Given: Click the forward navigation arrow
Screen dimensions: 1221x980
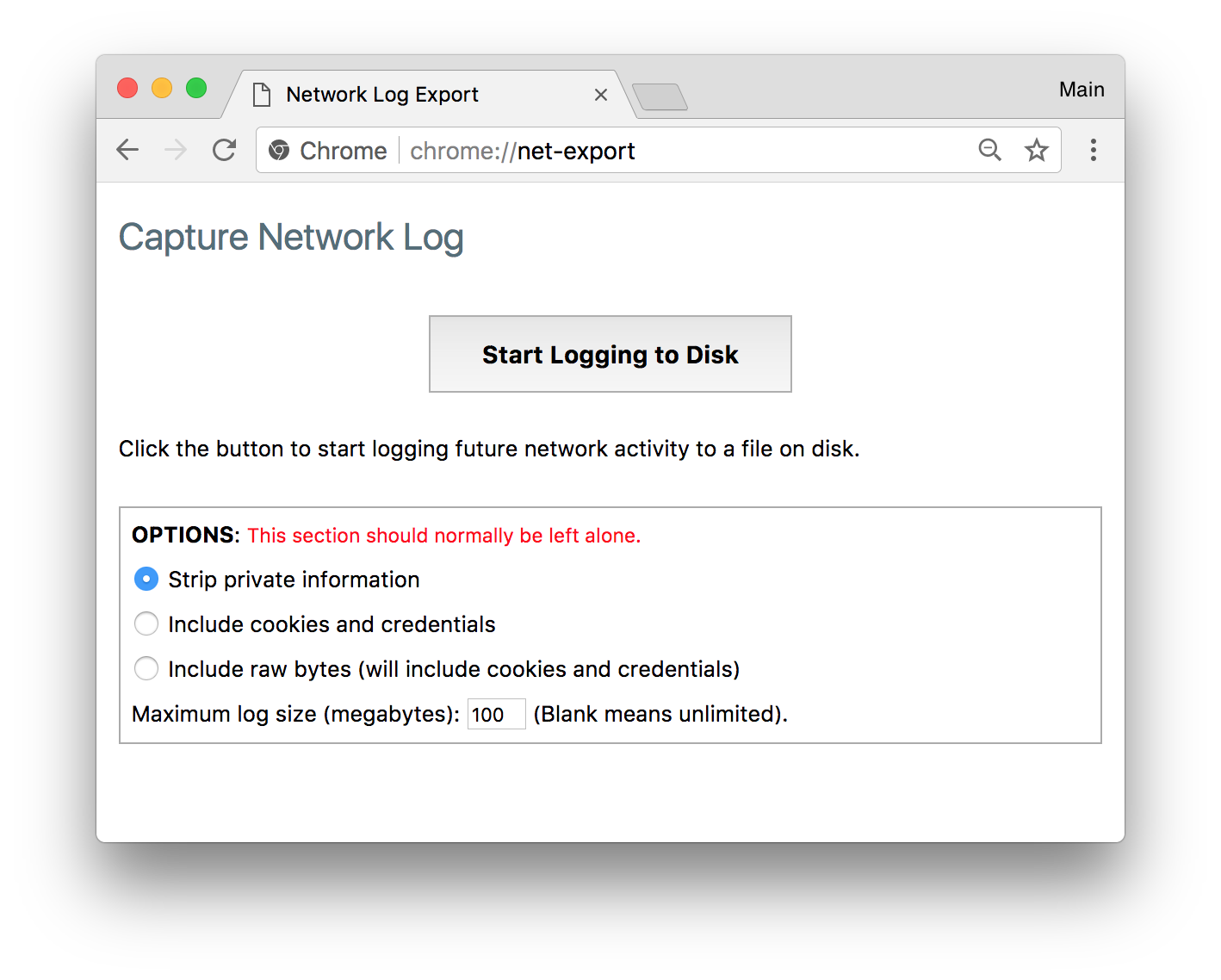Looking at the screenshot, I should pyautogui.click(x=175, y=150).
